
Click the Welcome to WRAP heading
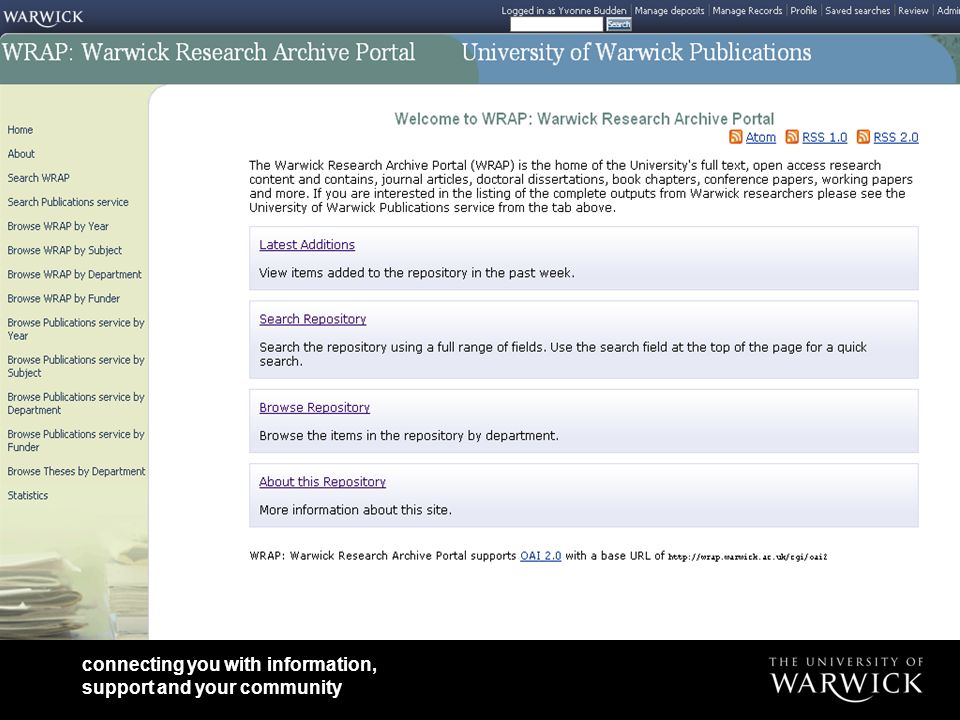[x=584, y=119]
